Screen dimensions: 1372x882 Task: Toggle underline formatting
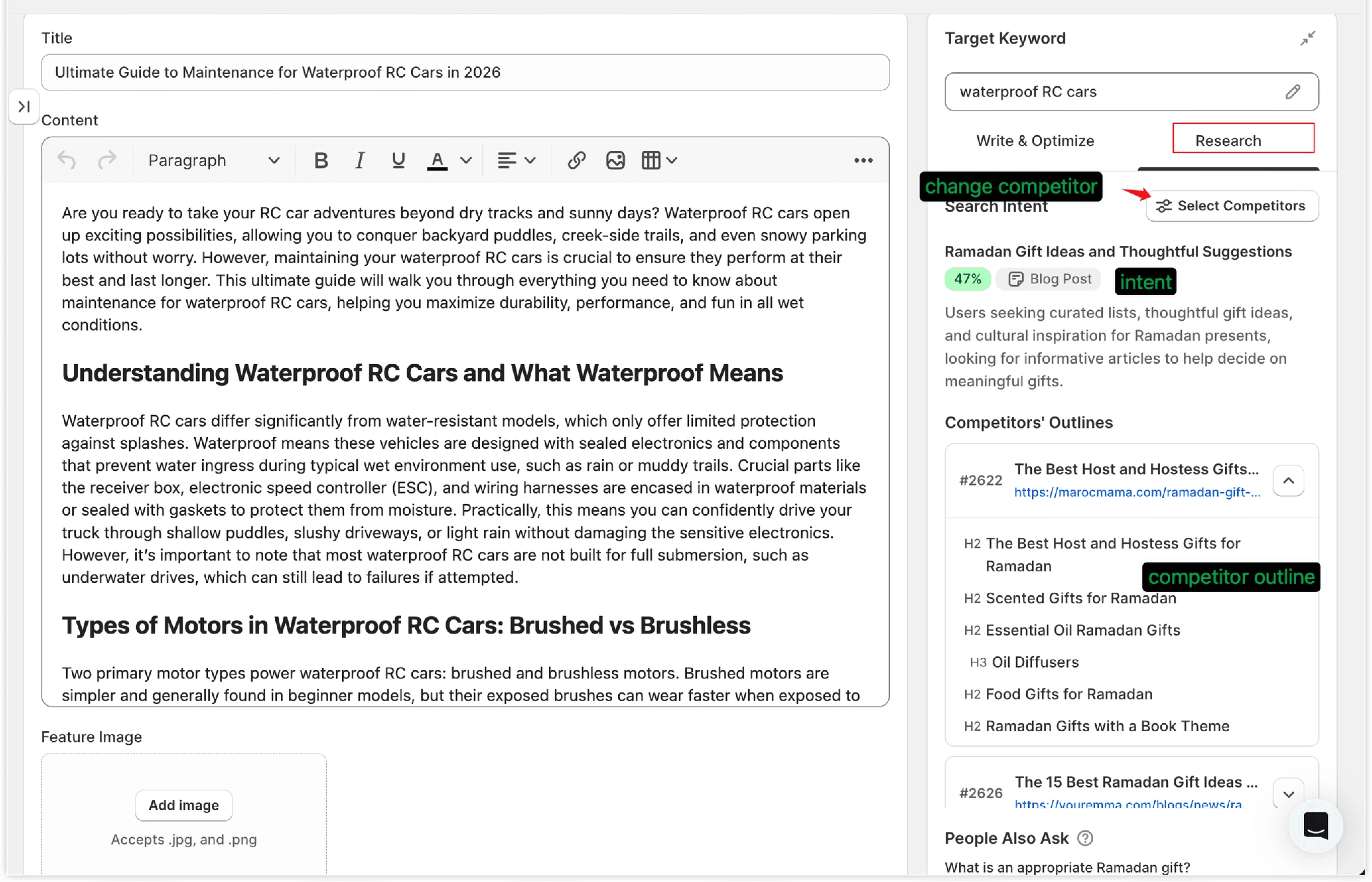(398, 160)
